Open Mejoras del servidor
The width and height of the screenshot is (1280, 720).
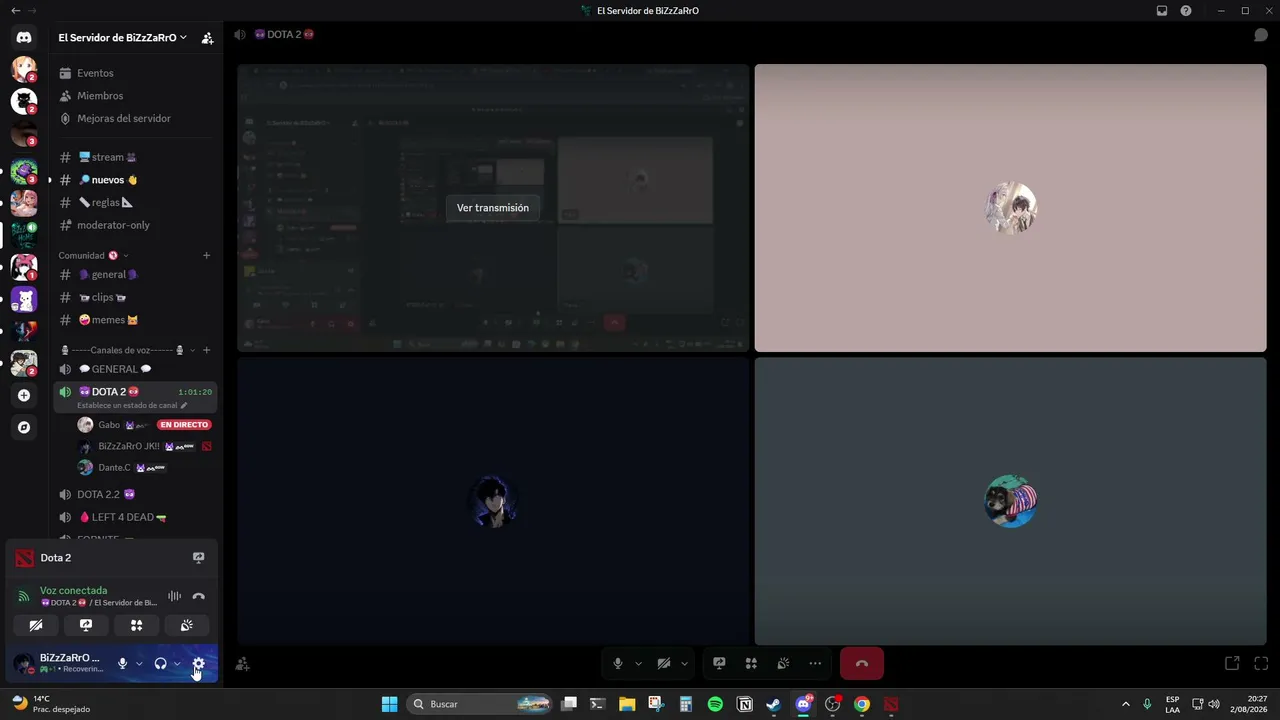pos(135,118)
